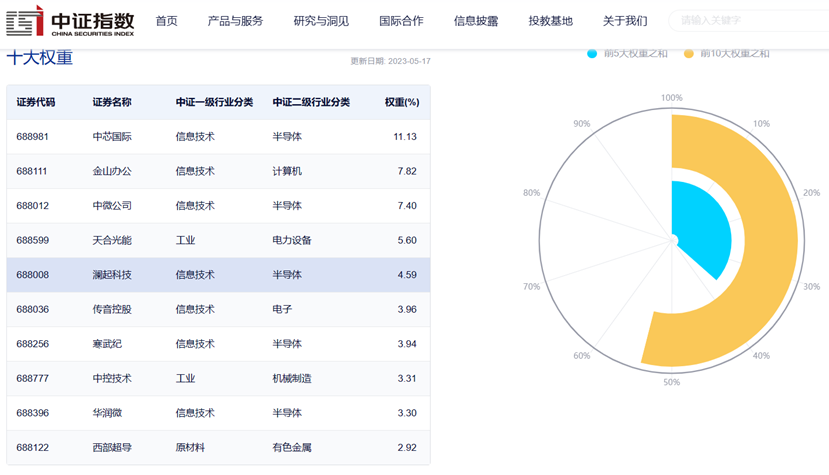Viewport: 829px width, 475px height.
Task: Open the 国际合作 menu
Action: click(401, 21)
